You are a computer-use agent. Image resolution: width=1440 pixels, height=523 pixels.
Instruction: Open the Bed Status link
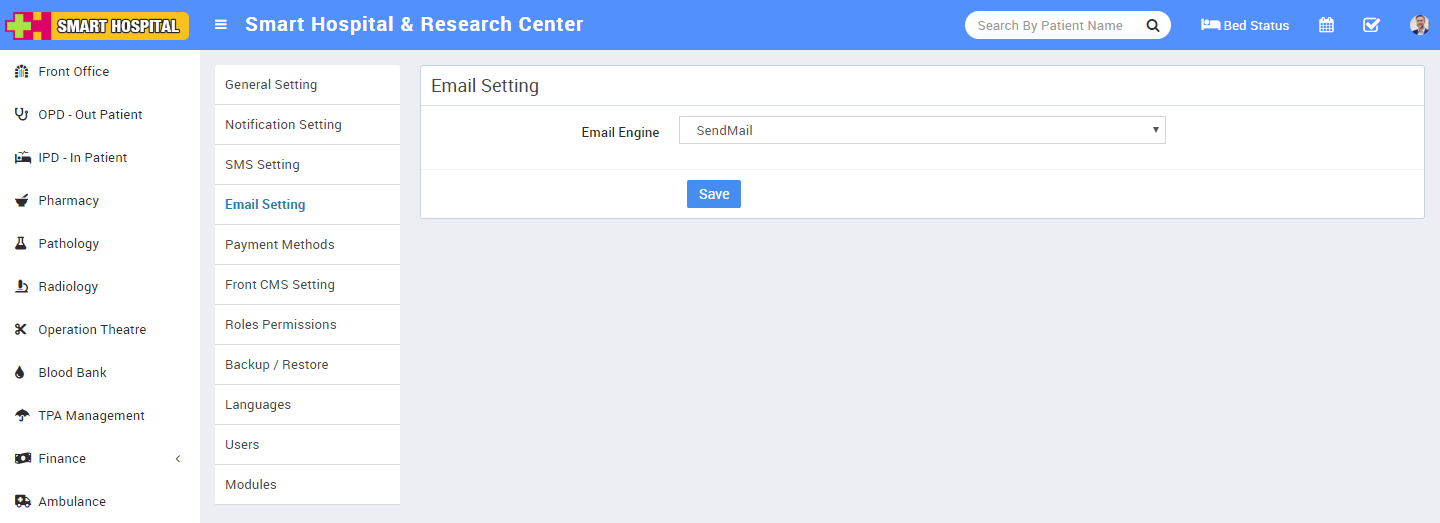[x=1245, y=25]
